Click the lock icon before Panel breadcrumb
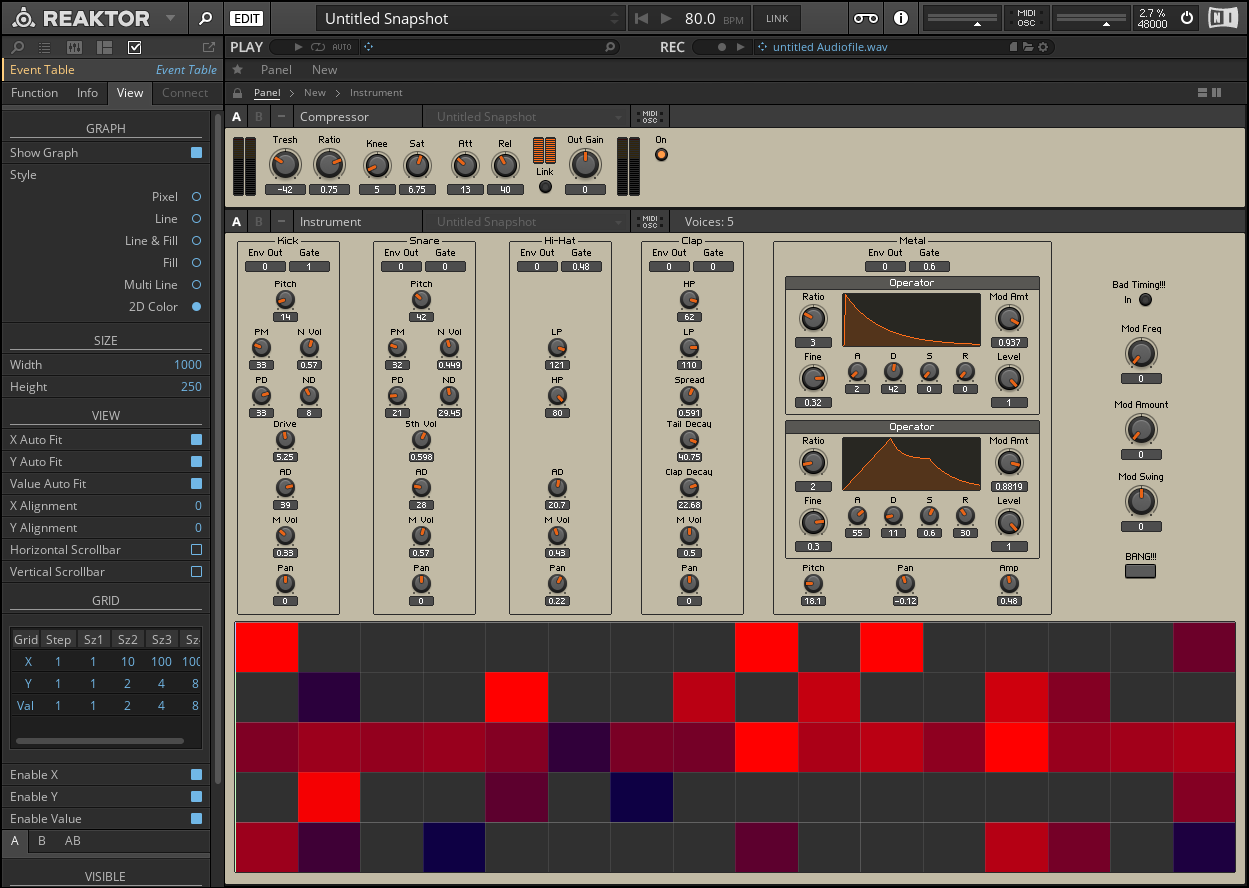The image size is (1249, 888). click(x=238, y=93)
